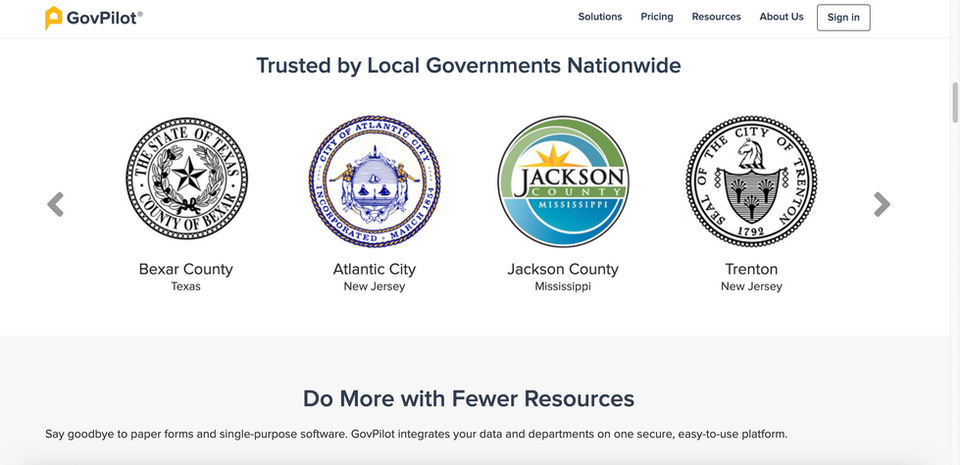Click the GovPilot wordmark text
Image resolution: width=960 pixels, height=465 pixels.
coord(105,18)
